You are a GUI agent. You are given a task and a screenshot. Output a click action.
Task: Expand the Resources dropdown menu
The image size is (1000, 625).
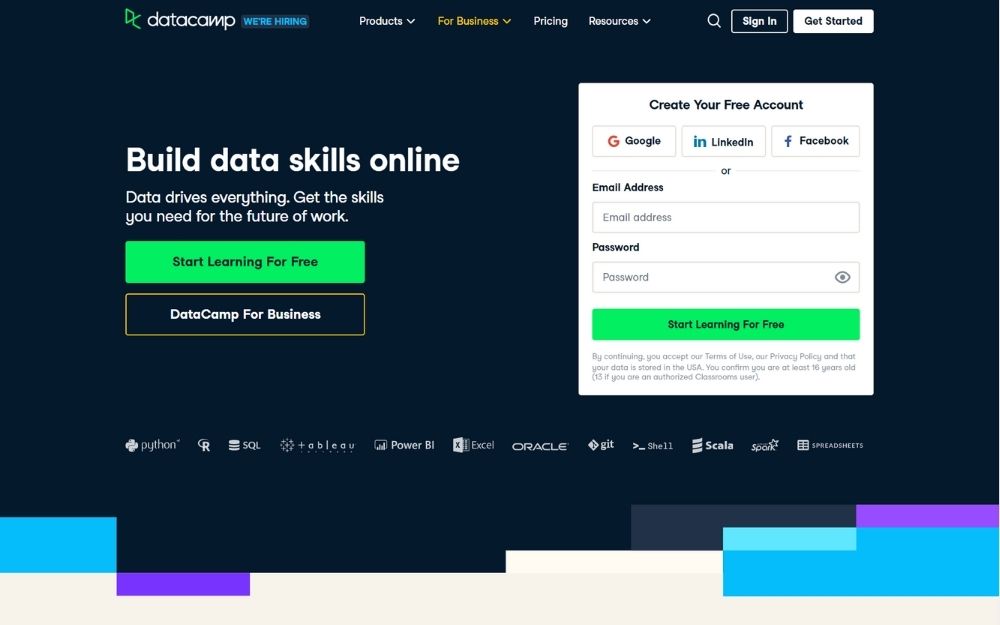[x=619, y=21]
